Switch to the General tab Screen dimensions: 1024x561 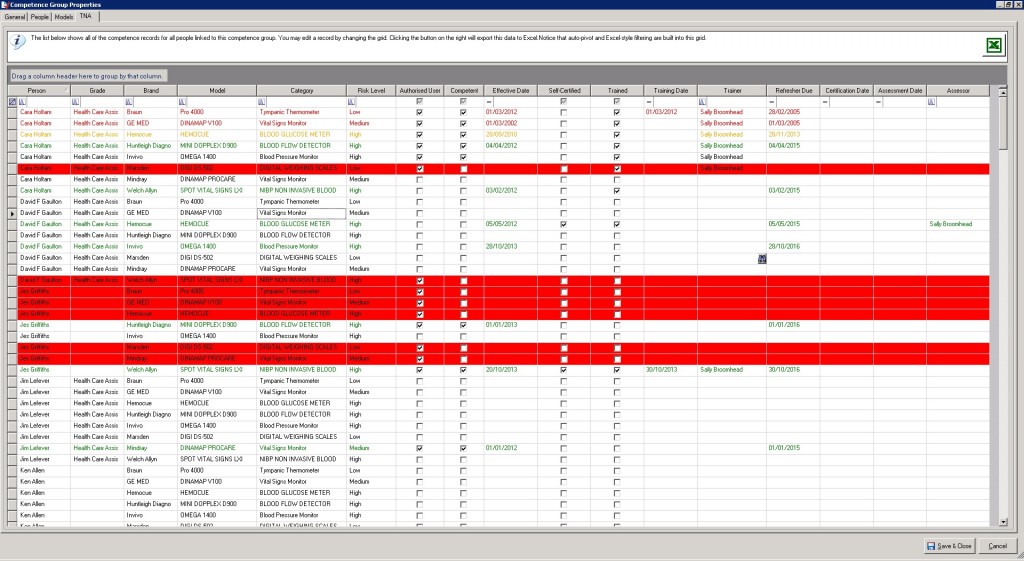(14, 17)
